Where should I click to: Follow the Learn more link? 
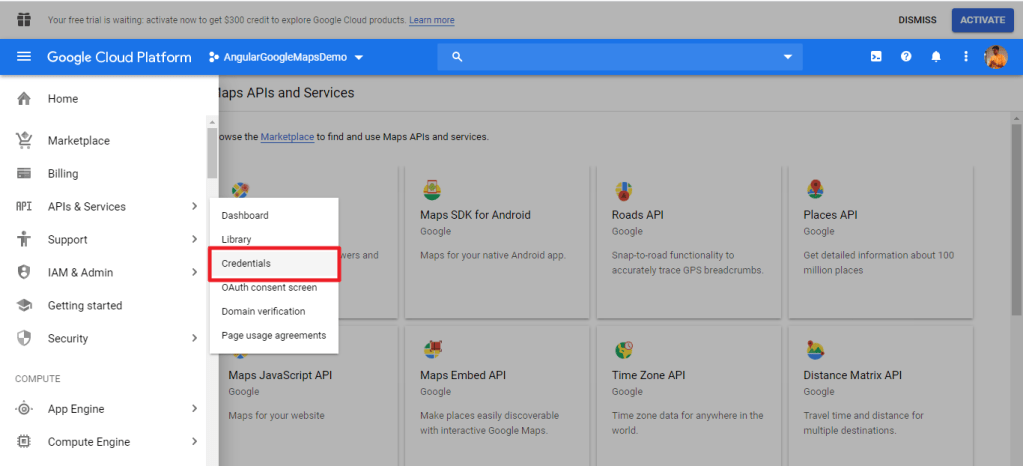[x=431, y=20]
